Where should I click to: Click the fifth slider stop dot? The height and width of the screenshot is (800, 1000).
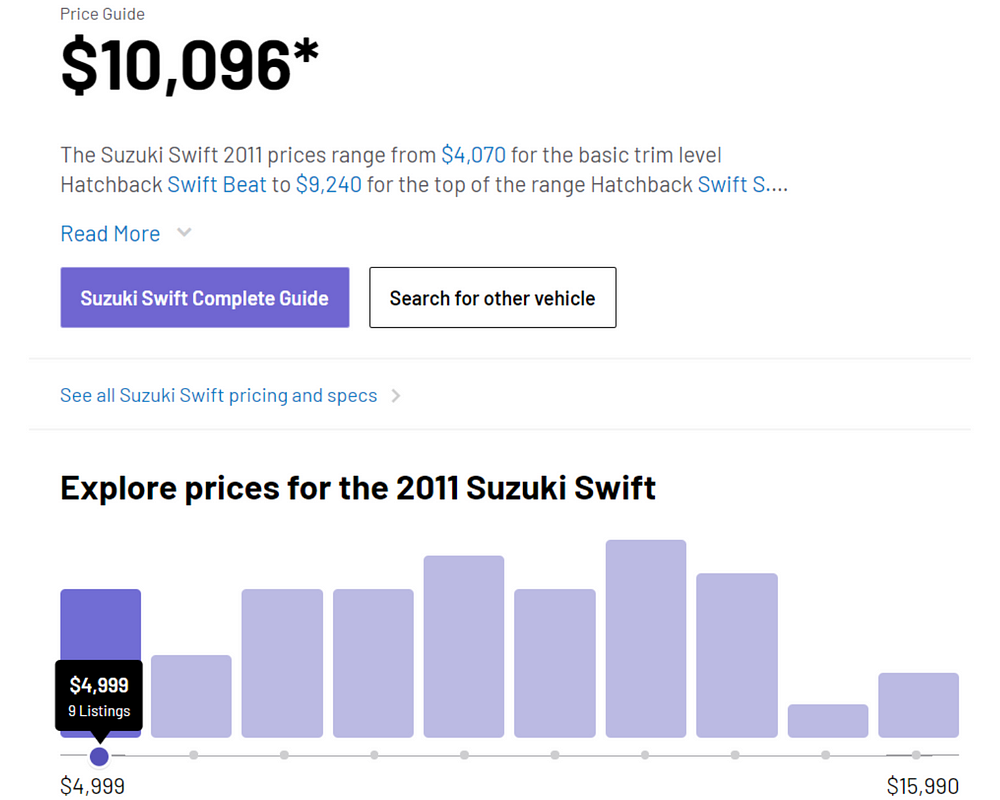(x=464, y=755)
